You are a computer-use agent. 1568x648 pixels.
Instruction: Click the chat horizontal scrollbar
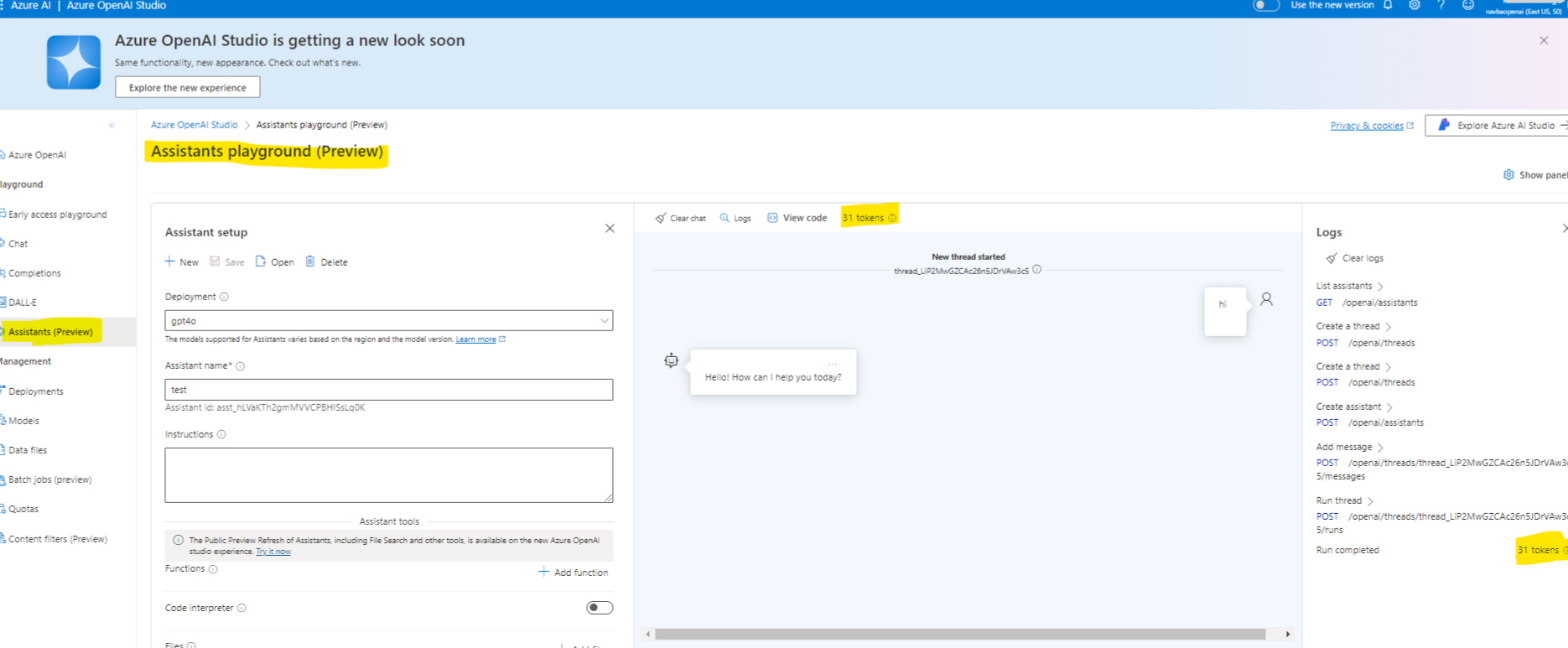(x=960, y=635)
